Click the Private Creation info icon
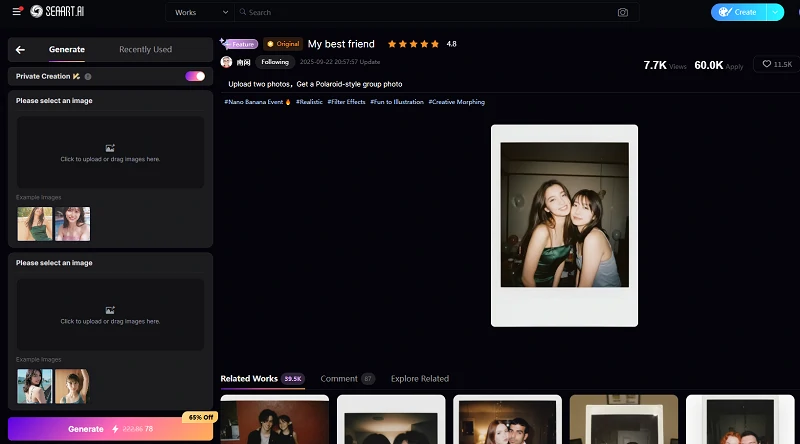This screenshot has width=800, height=444. 88,76
